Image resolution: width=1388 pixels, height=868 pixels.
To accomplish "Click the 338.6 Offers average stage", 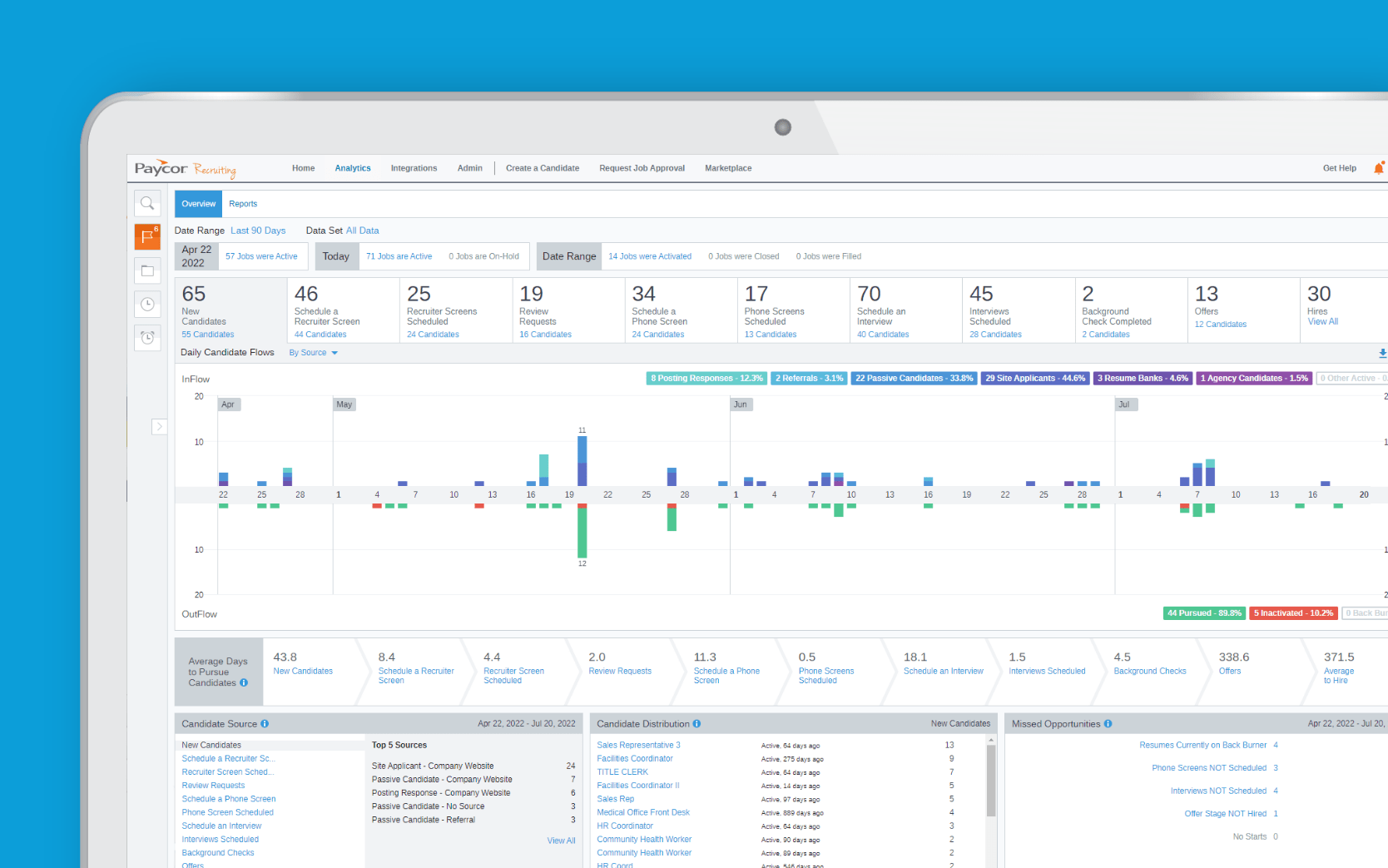I will click(x=1234, y=663).
